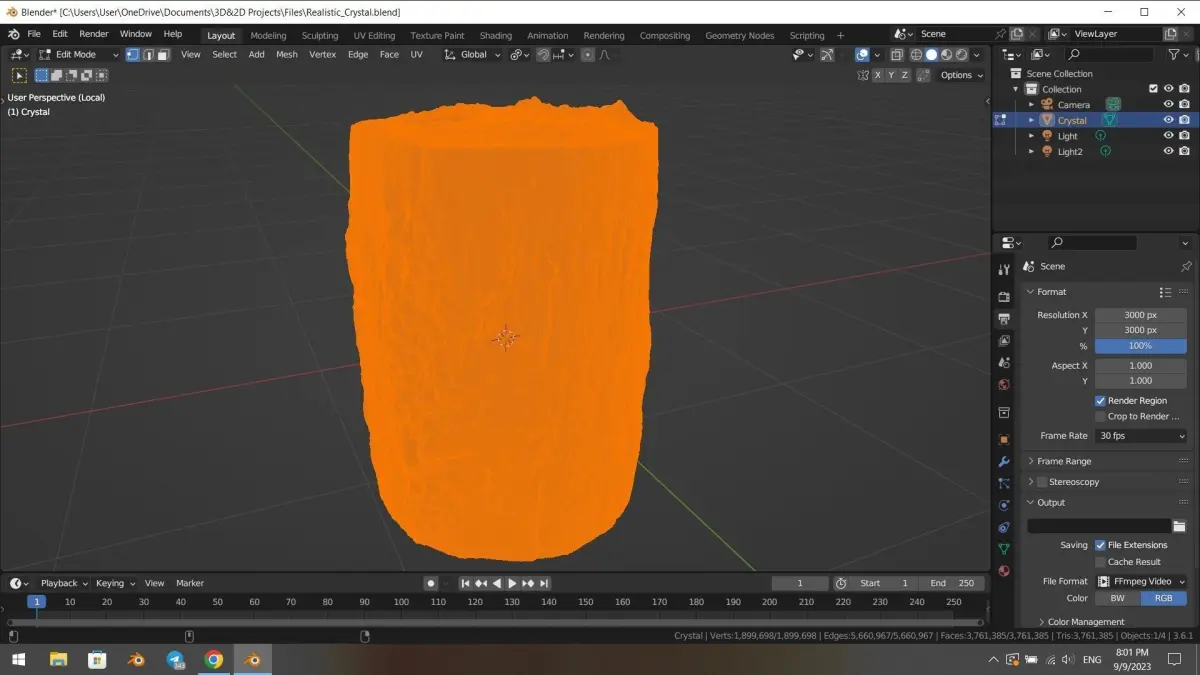Toggle proportional editing circle icon
The height and width of the screenshot is (675, 1200).
(x=588, y=54)
